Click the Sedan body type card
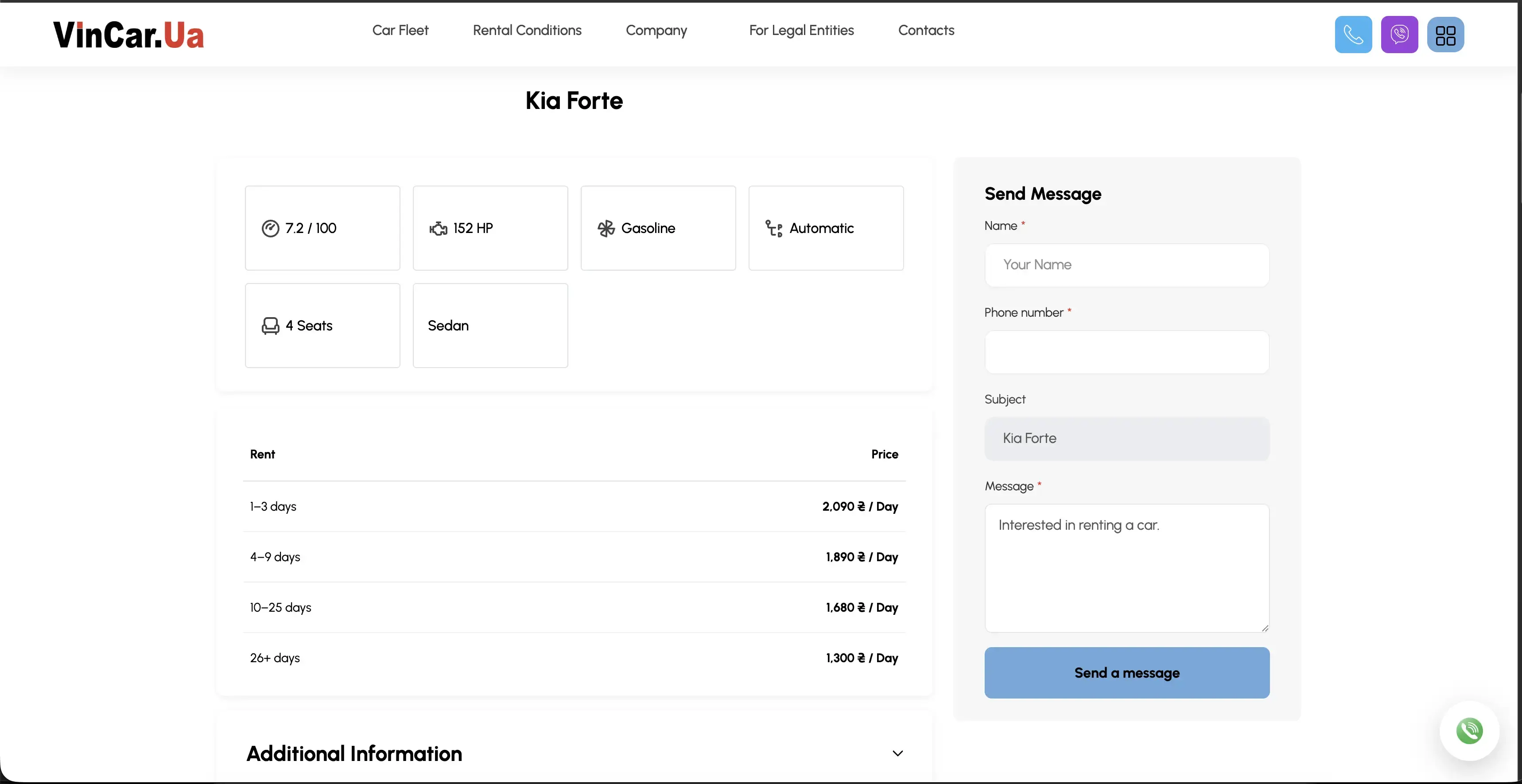1522x784 pixels. pos(490,326)
